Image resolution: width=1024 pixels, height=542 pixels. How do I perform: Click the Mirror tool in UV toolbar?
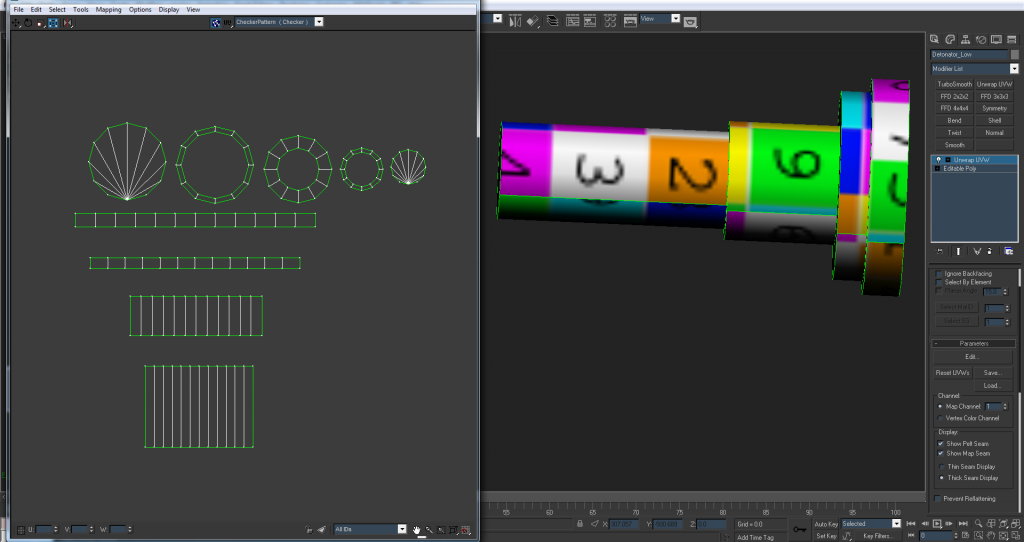click(x=66, y=21)
